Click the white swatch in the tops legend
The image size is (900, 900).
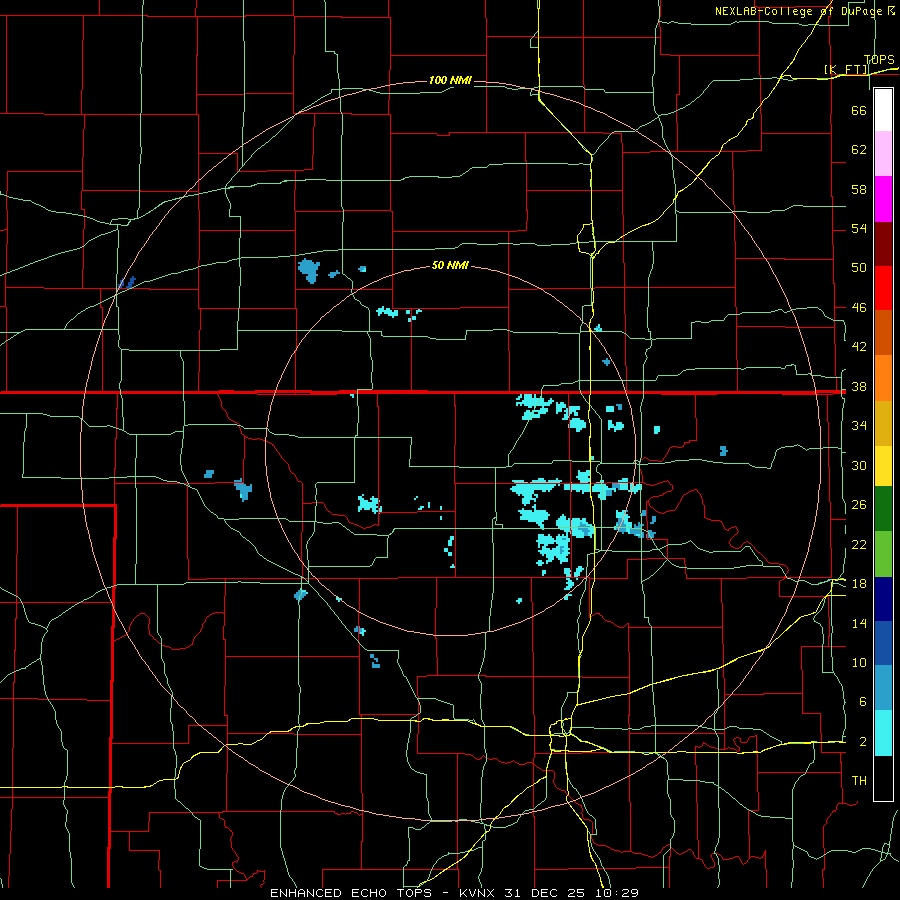883,110
